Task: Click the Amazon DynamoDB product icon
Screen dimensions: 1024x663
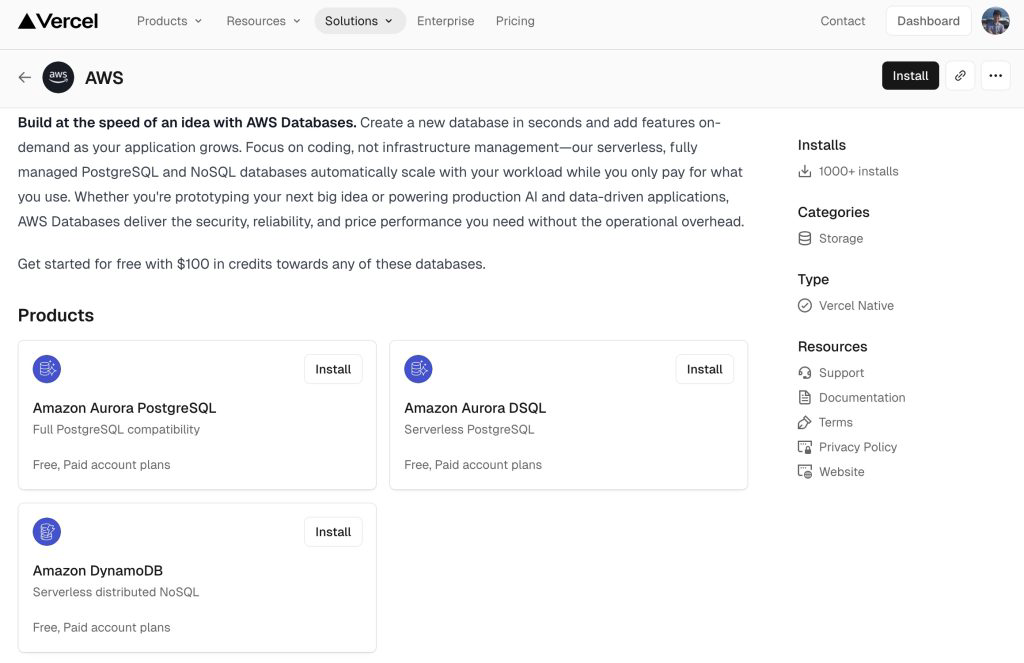Action: 47,532
